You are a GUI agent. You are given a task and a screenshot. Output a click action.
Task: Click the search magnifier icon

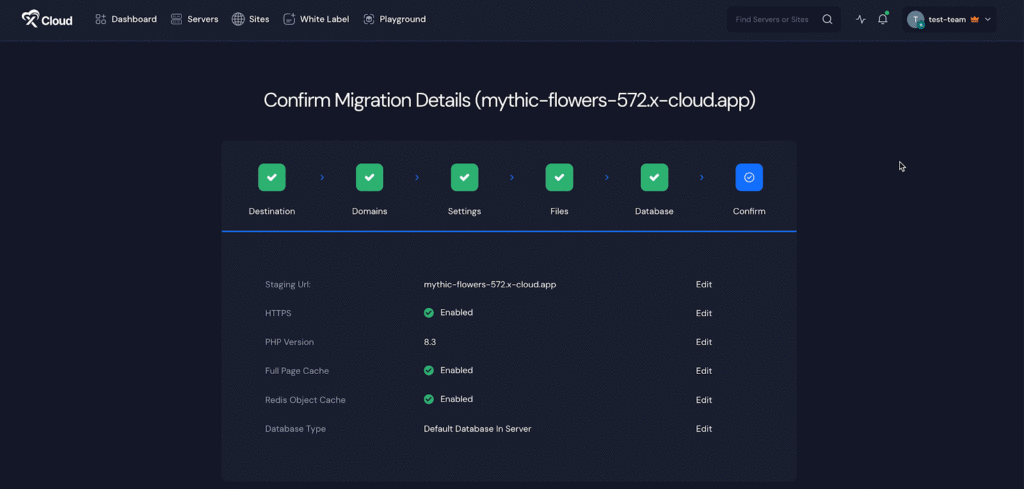tap(827, 19)
